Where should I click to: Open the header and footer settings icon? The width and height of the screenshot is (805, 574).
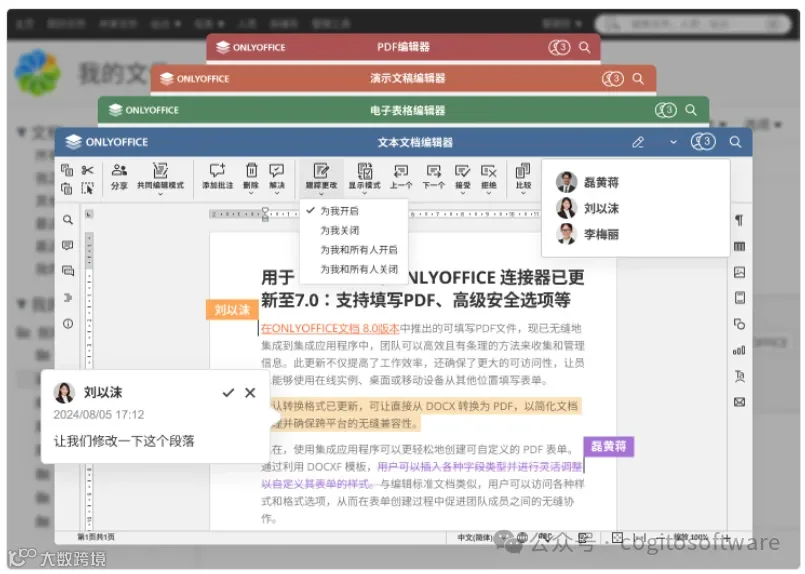739,298
